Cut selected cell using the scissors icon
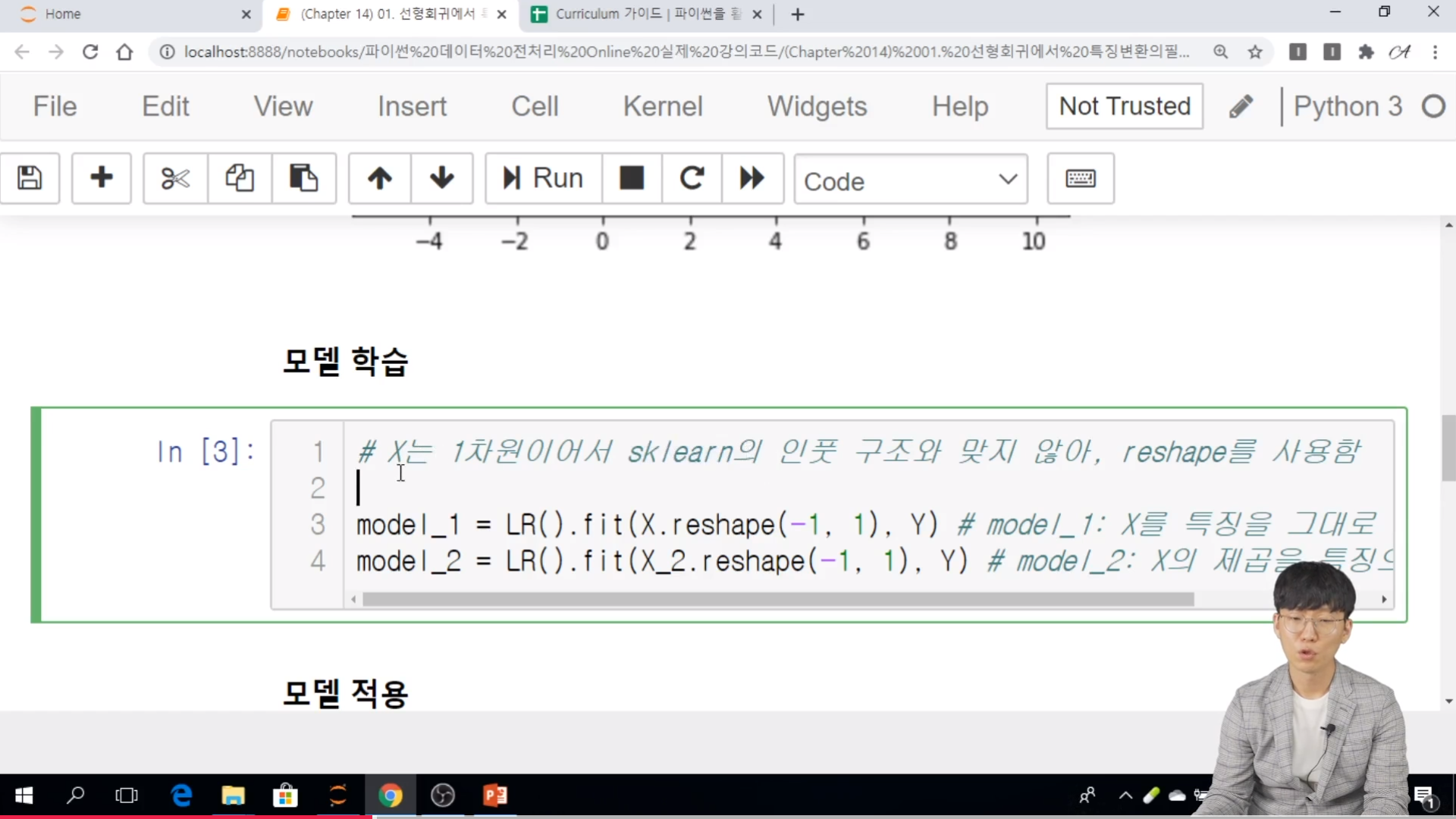The height and width of the screenshot is (819, 1456). [175, 179]
